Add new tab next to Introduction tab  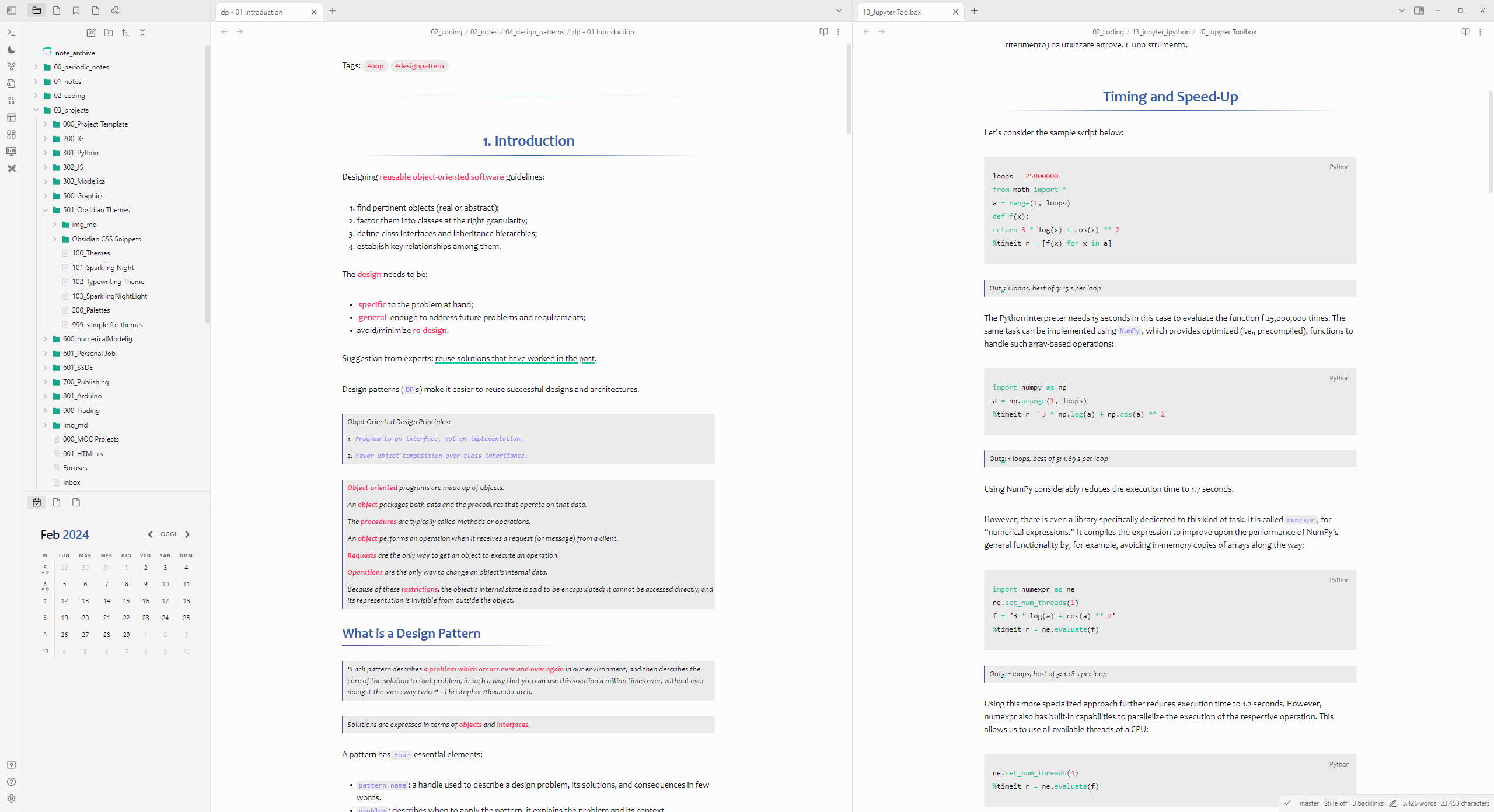[333, 11]
